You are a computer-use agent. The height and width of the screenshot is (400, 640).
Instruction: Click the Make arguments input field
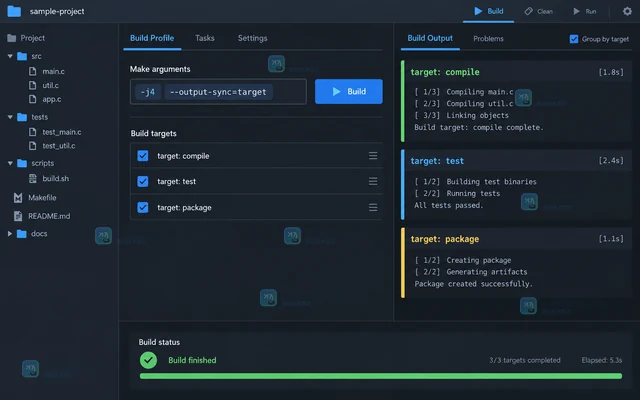coord(218,91)
